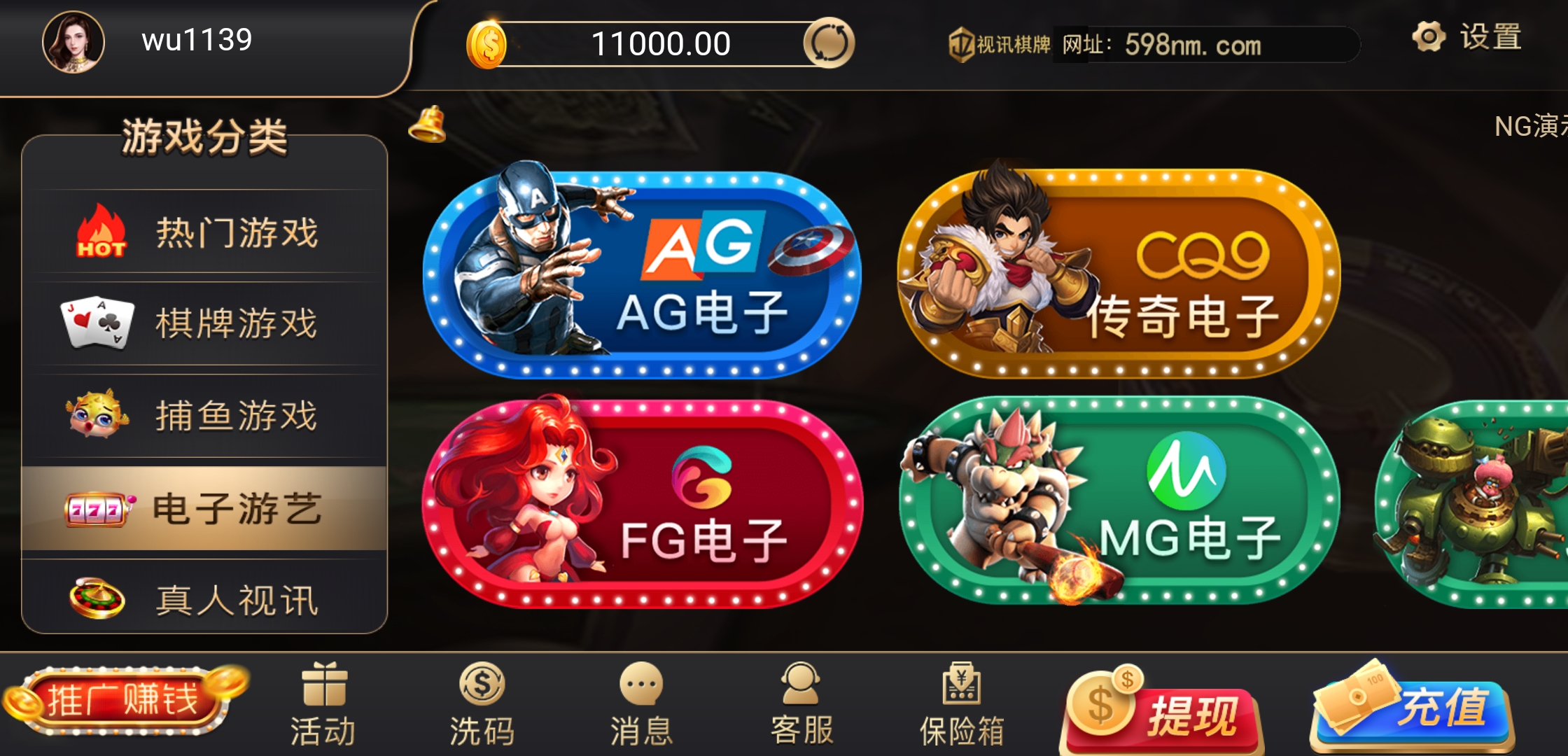Open 消息 chat bubble icon
This screenshot has width=1568, height=756.
[x=641, y=684]
